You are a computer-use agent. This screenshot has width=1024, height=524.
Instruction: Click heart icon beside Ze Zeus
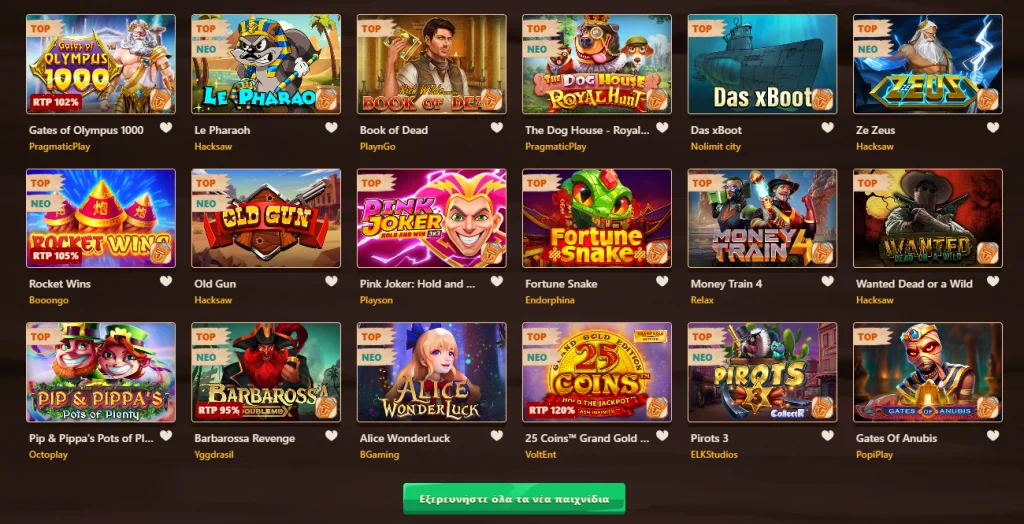(x=993, y=127)
